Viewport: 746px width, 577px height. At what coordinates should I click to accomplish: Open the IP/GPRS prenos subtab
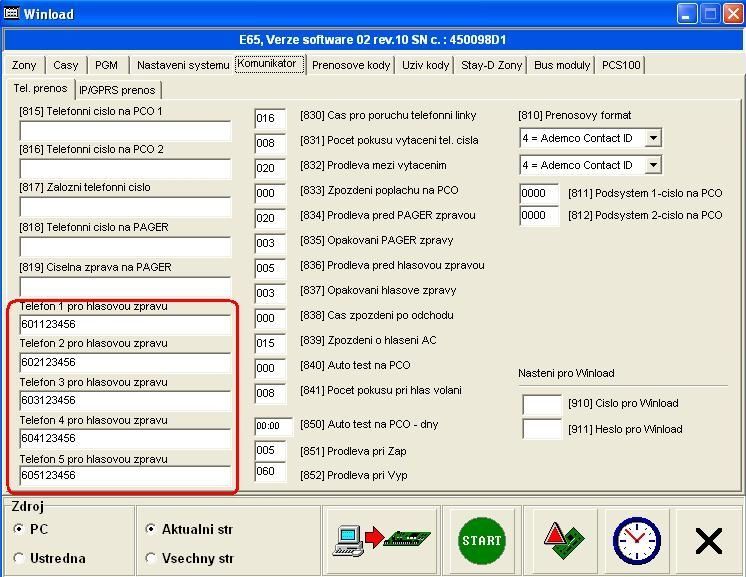tap(117, 90)
